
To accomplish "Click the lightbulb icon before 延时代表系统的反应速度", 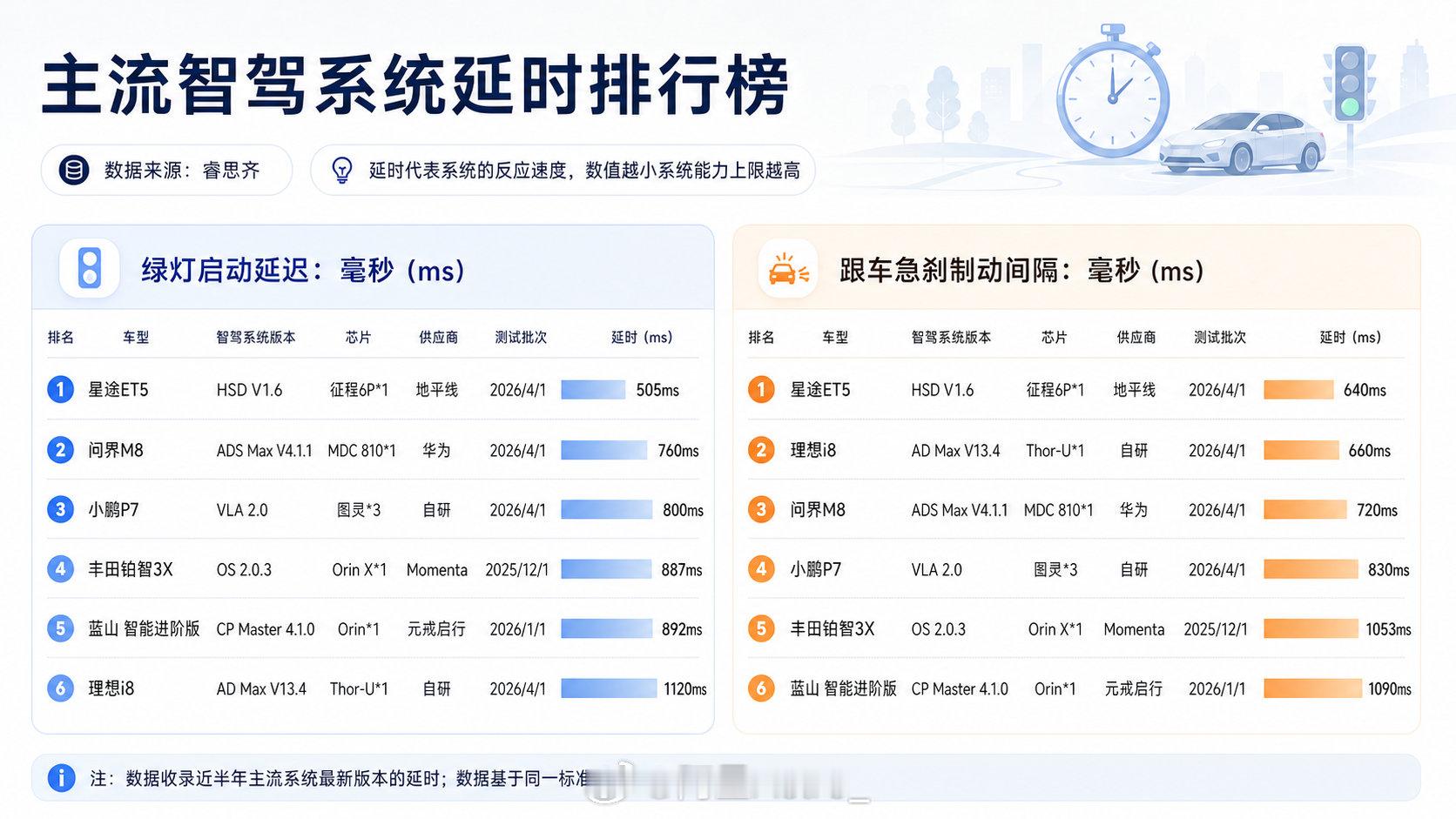I will tap(342, 170).
